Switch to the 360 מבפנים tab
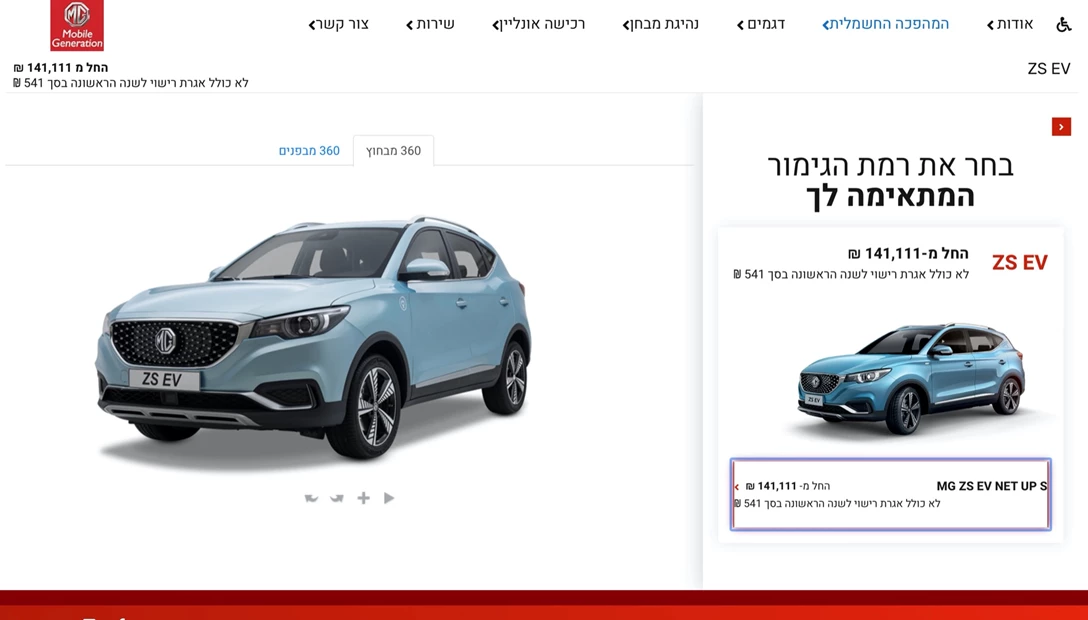 pos(309,150)
